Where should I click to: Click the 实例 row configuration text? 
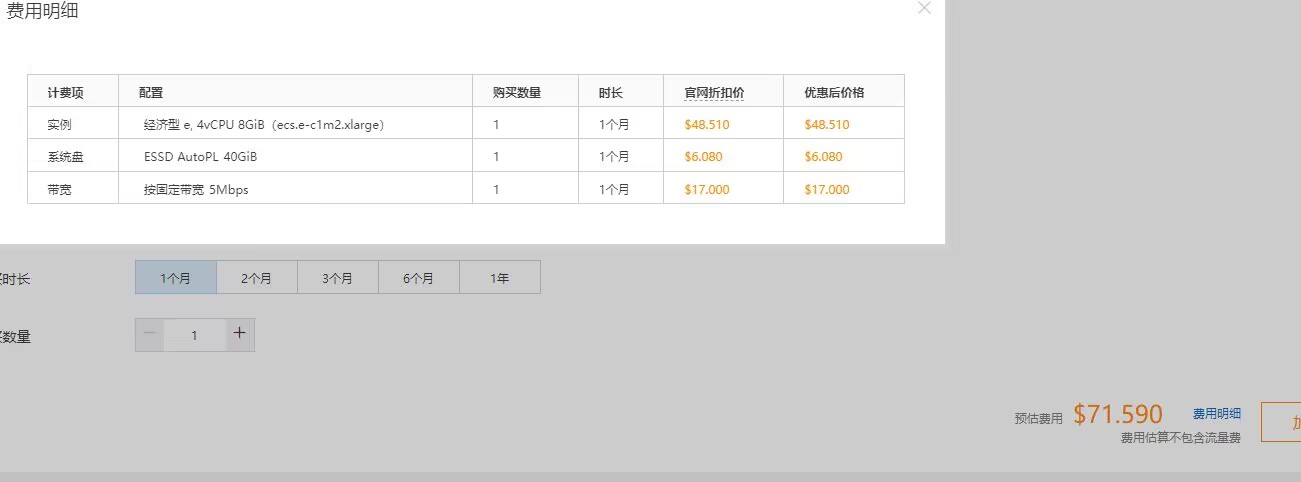[x=264, y=125]
